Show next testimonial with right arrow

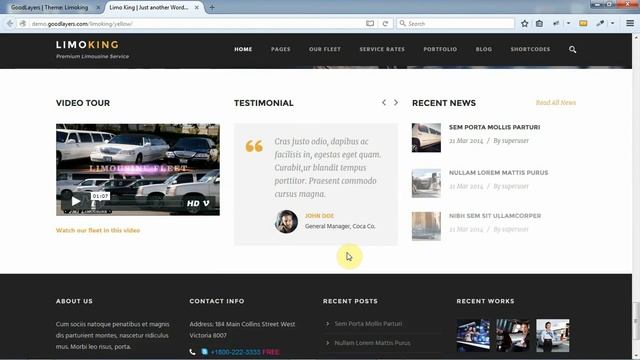click(396, 102)
